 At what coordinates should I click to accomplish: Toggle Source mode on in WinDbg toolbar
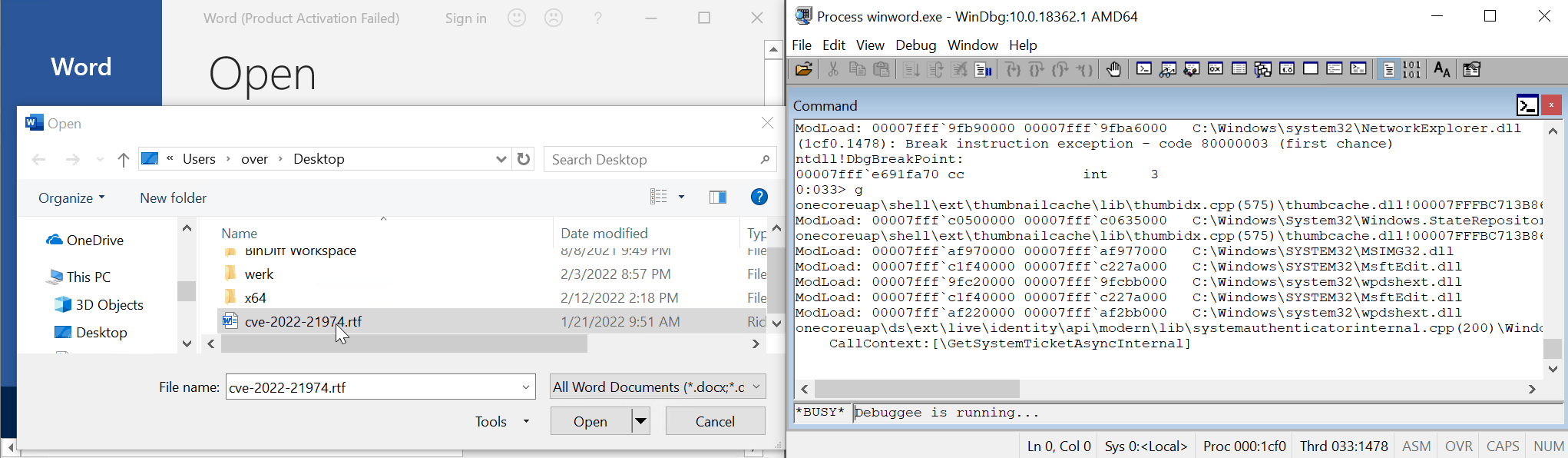pyautogui.click(x=1388, y=70)
